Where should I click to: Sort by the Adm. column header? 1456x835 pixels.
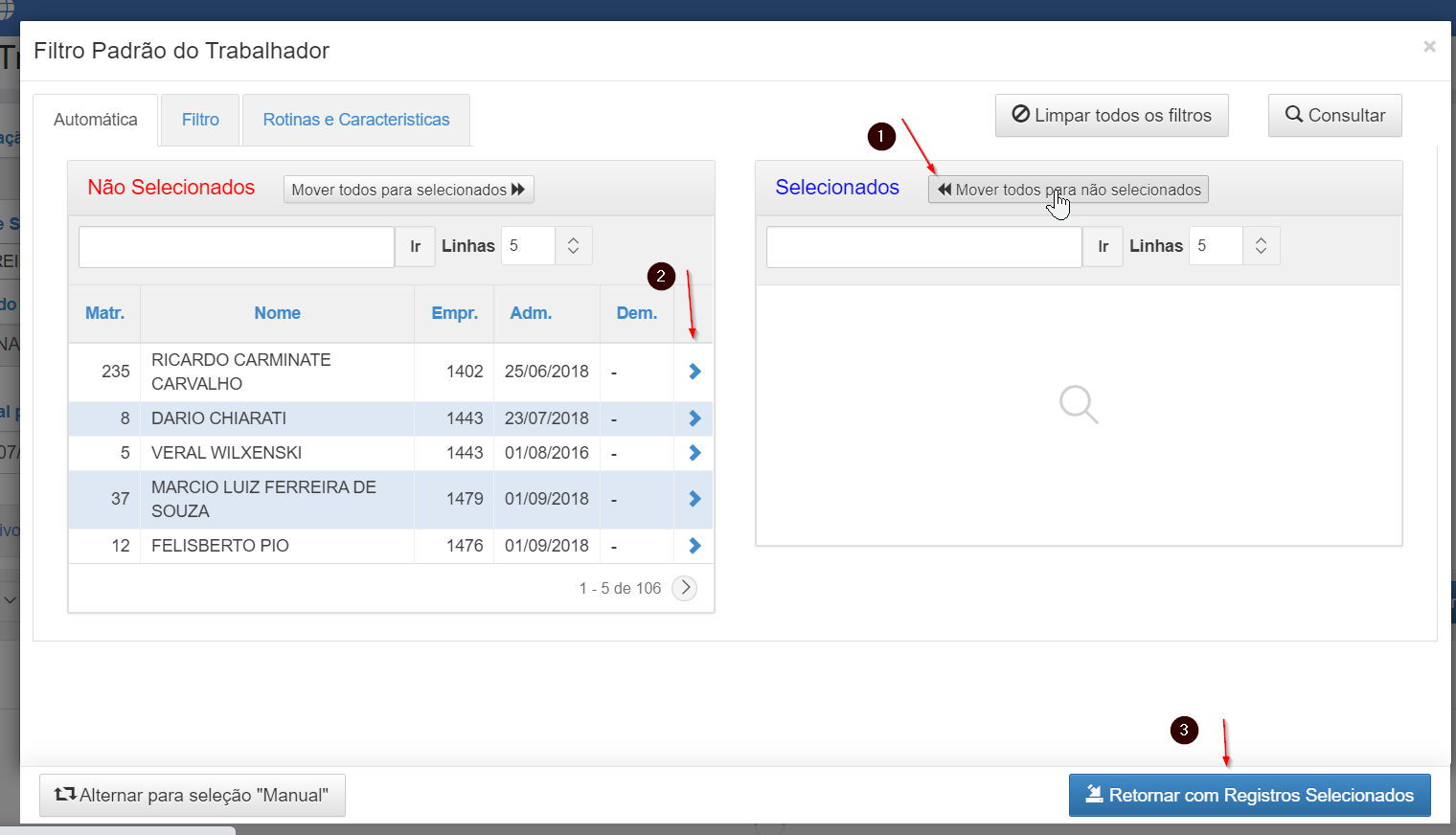click(531, 313)
